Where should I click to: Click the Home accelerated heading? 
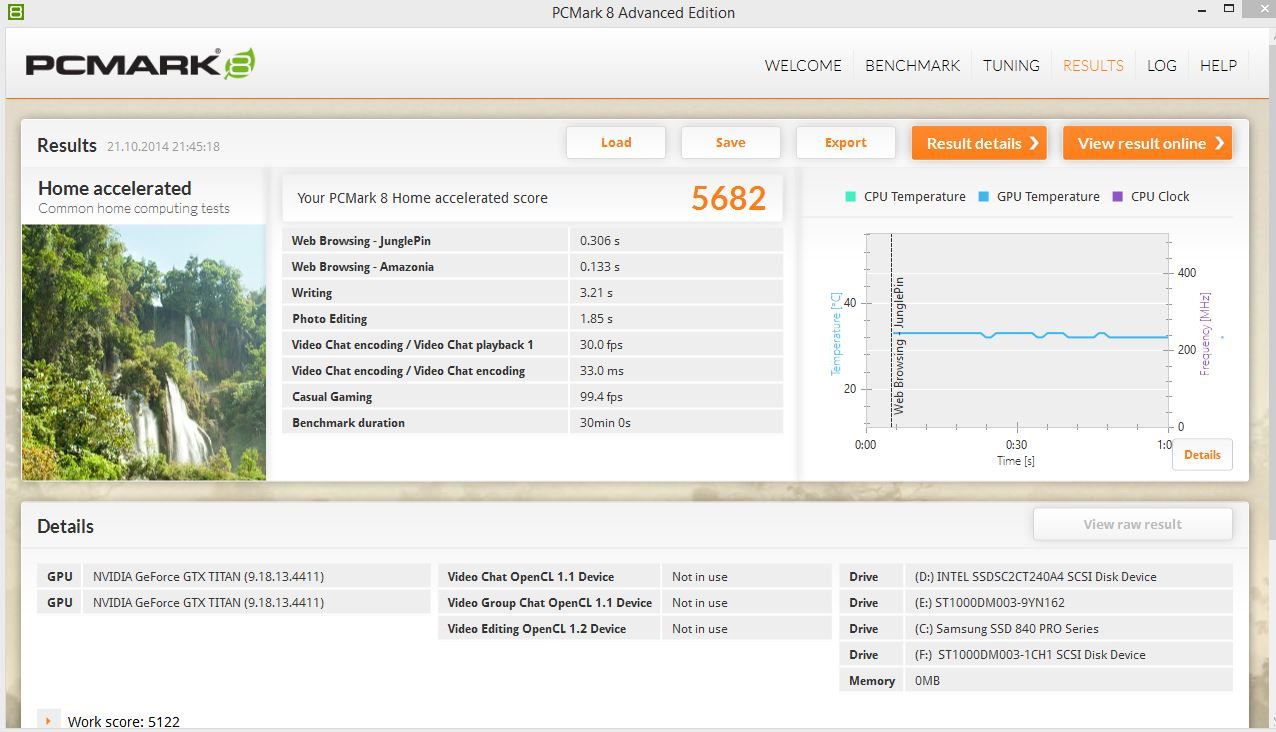[x=114, y=188]
